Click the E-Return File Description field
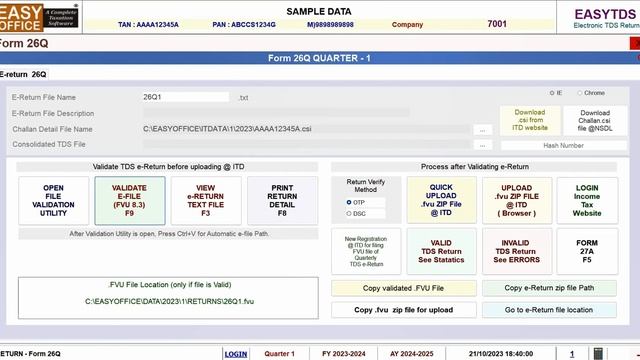This screenshot has width=640, height=360. (276, 113)
